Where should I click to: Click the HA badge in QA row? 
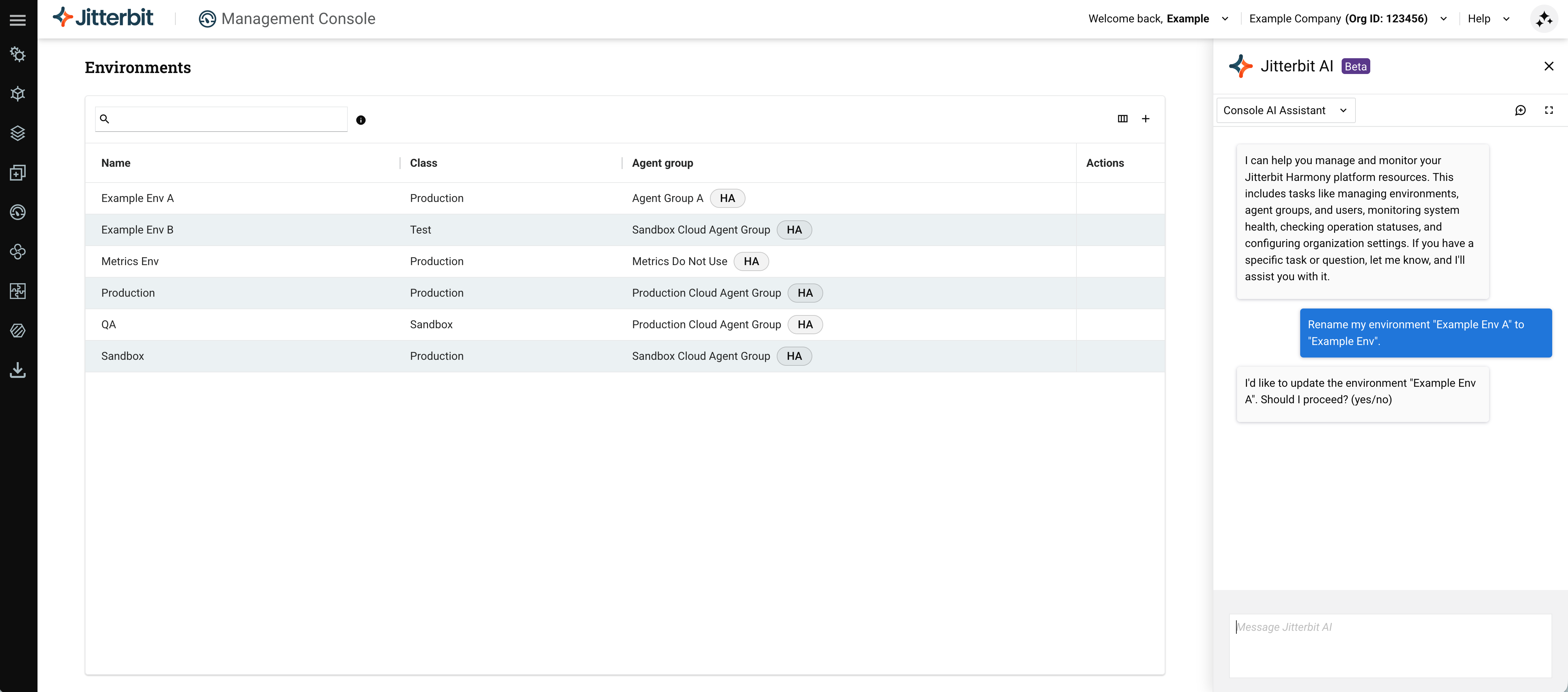pos(805,325)
